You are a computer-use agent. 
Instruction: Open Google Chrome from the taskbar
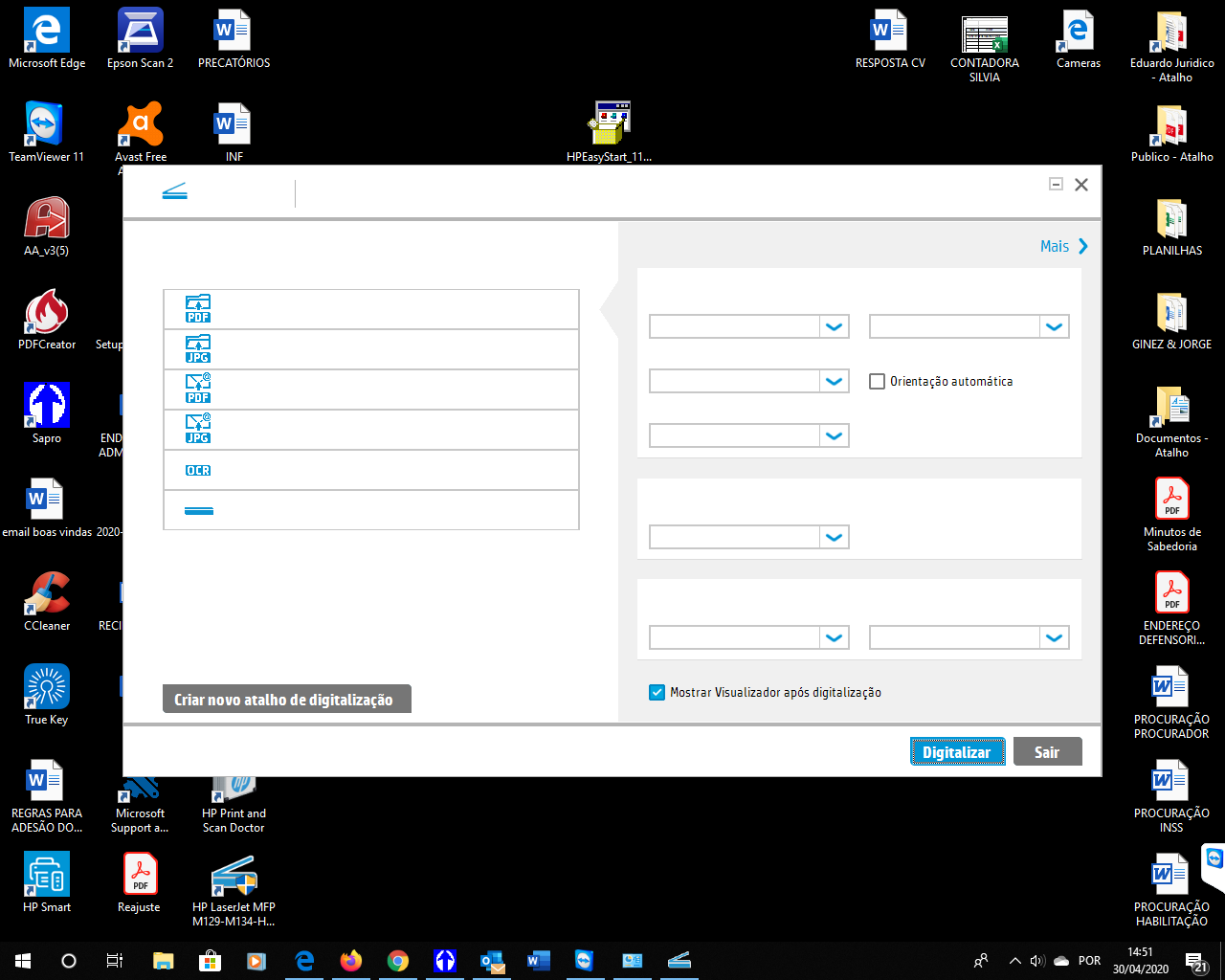point(398,961)
